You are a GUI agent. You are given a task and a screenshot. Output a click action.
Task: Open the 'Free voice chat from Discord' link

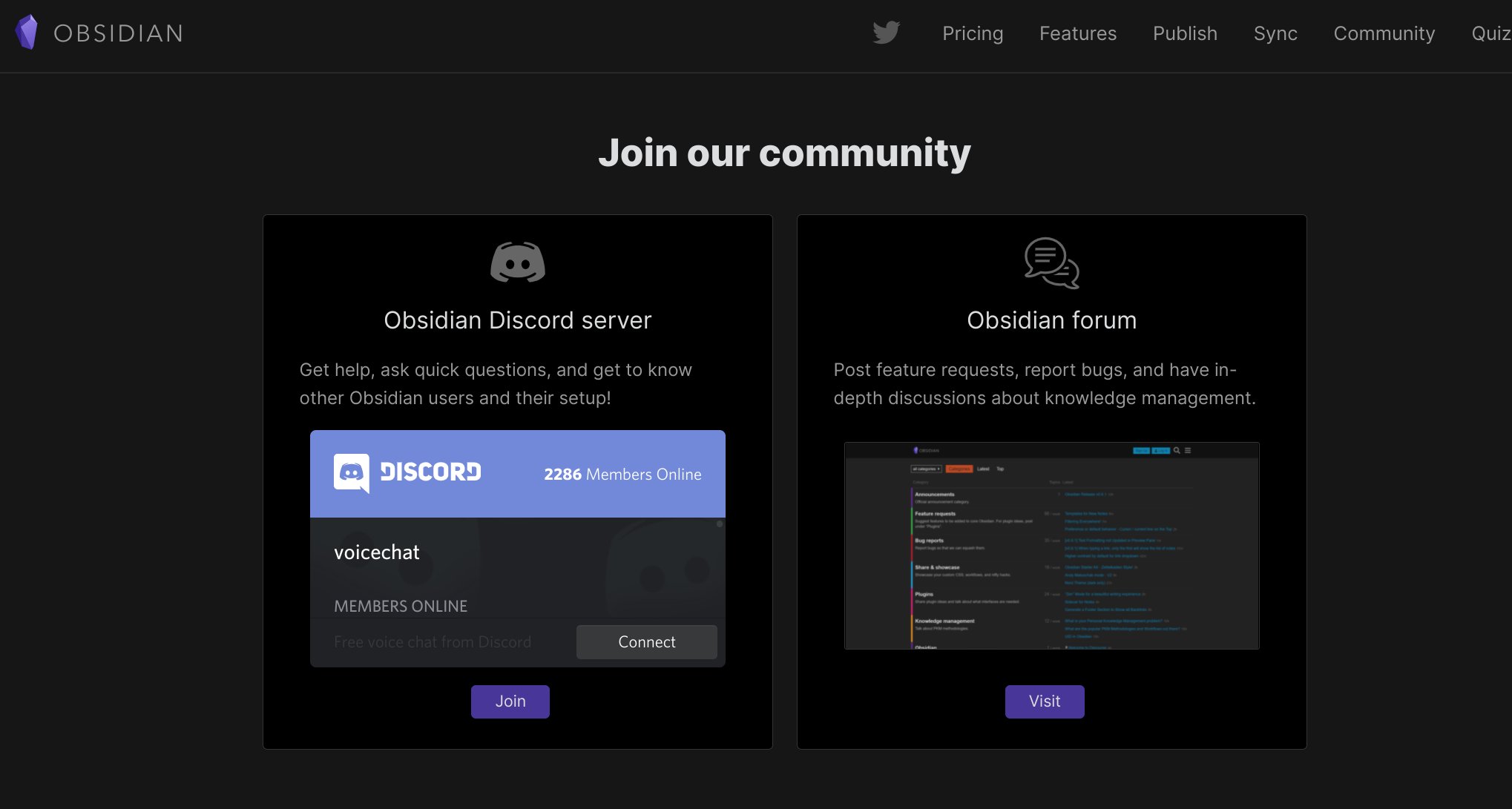pyautogui.click(x=433, y=642)
